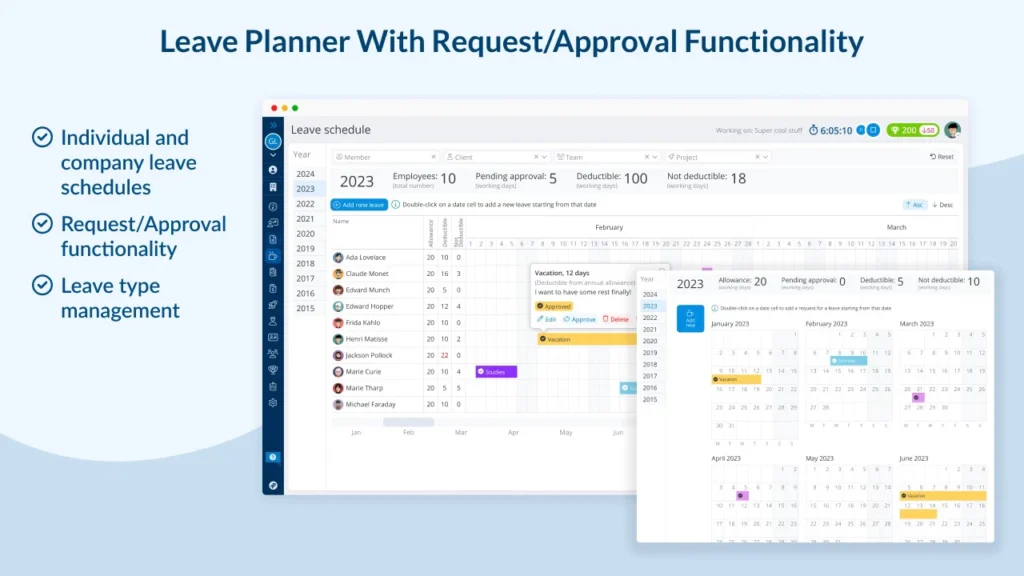Viewport: 1024px width, 576px height.
Task: Select year 2024 in the year list
Action: tap(305, 174)
